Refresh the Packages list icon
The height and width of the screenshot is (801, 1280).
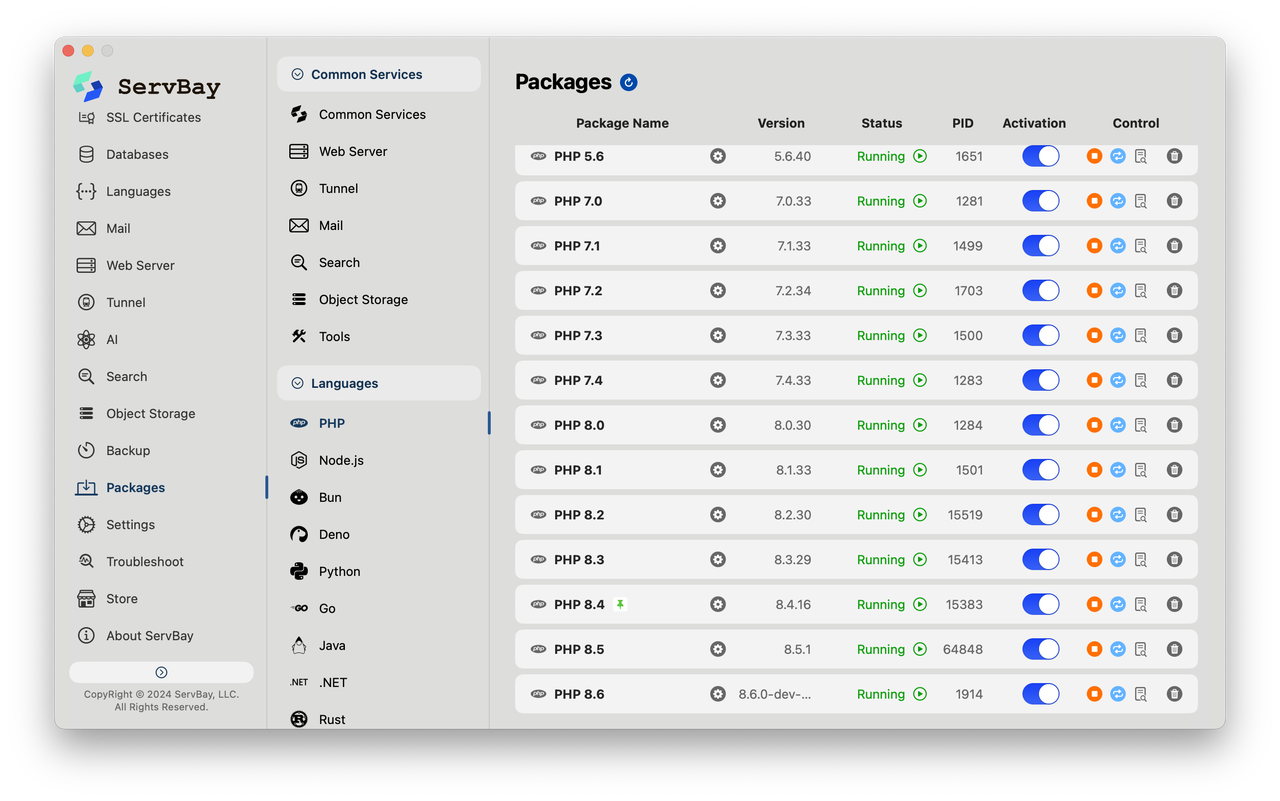coord(628,82)
